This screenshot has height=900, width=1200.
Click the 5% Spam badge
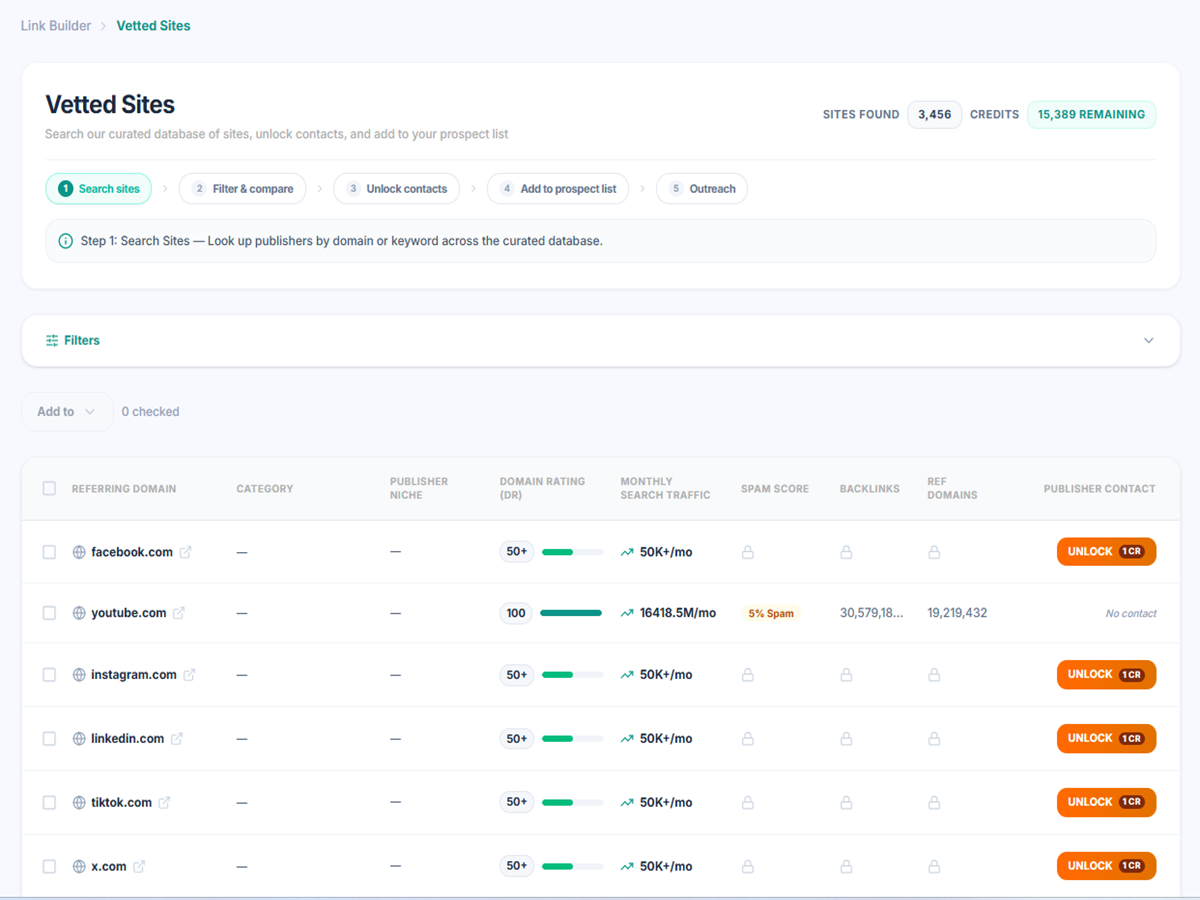(771, 613)
